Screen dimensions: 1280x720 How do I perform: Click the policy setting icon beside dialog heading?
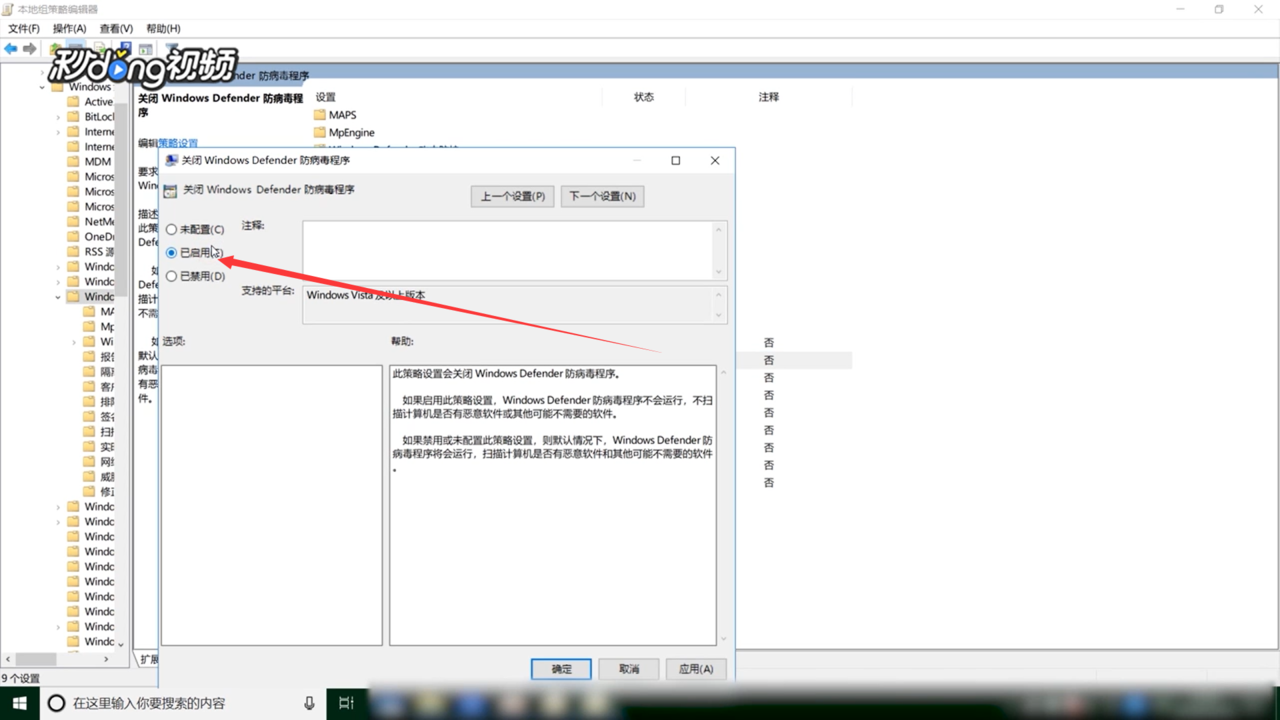tap(170, 190)
